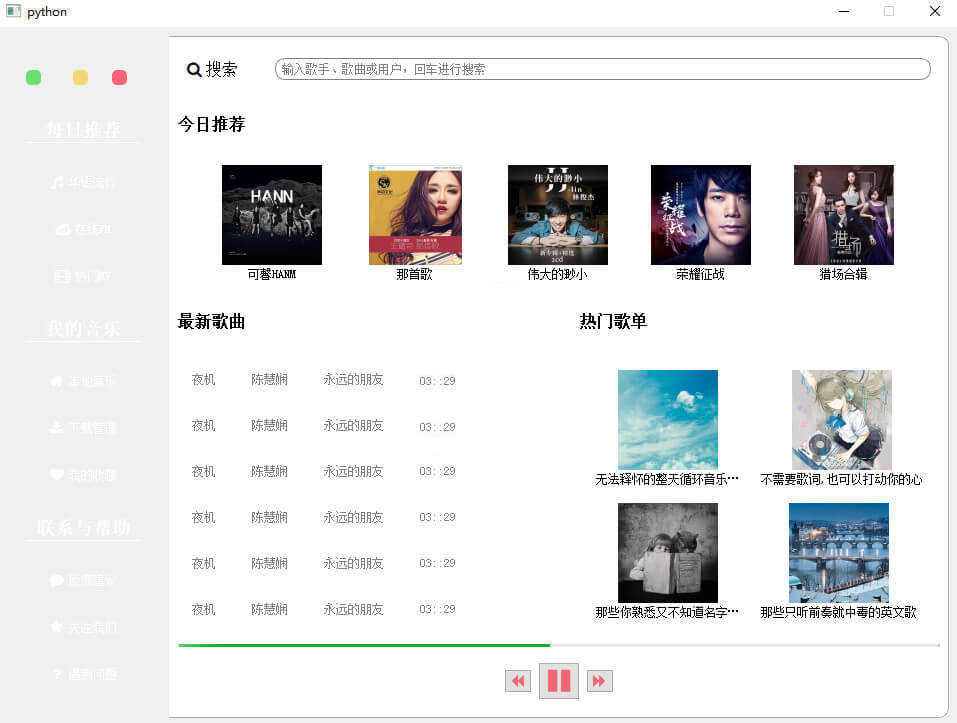The height and width of the screenshot is (723, 957).
Task: Open the 那首歌 album cover
Action: pyautogui.click(x=415, y=215)
